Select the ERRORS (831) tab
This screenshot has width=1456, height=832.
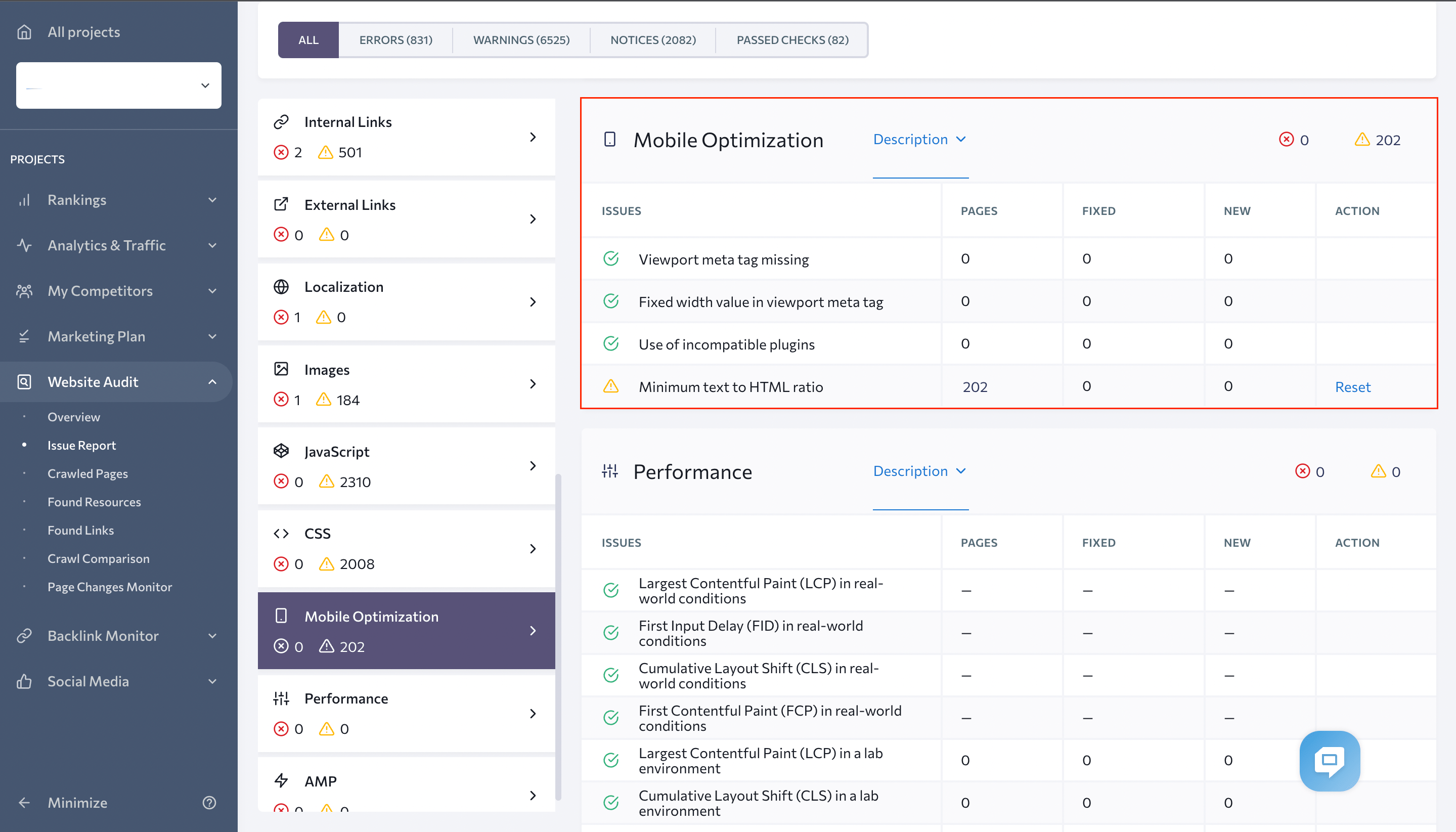click(x=396, y=40)
